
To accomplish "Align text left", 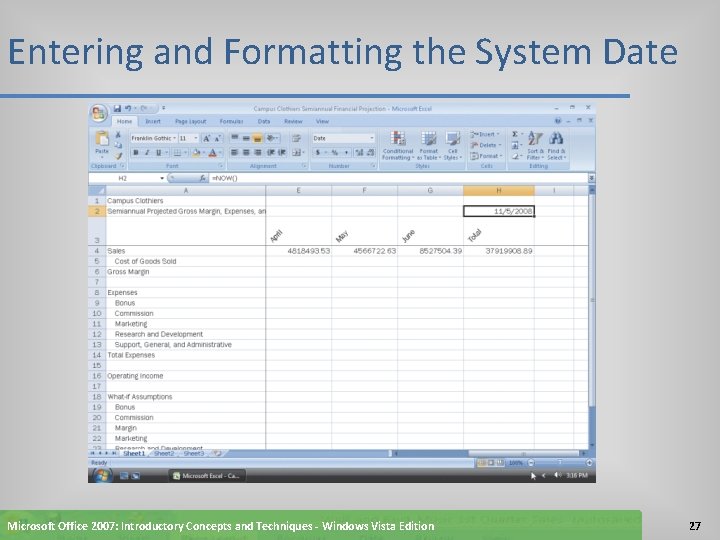I will coord(235,152).
